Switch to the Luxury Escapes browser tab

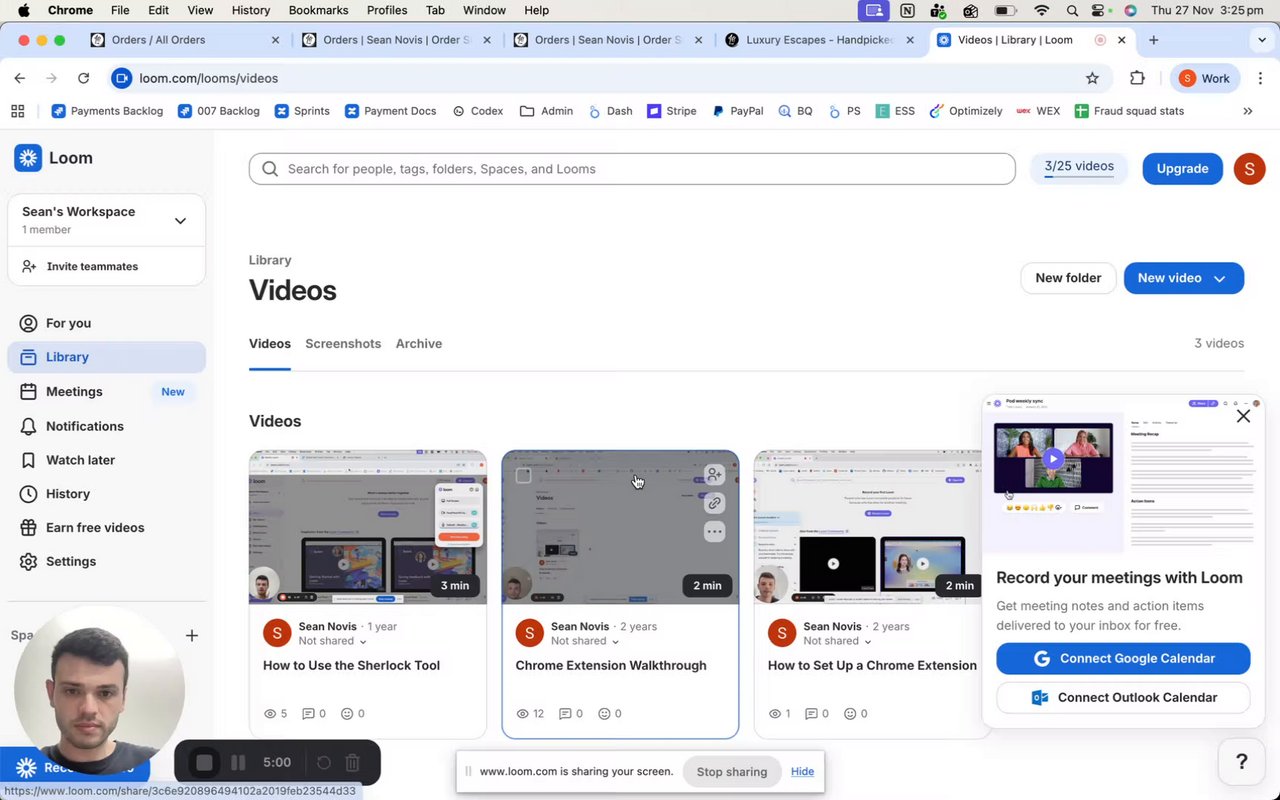click(819, 40)
